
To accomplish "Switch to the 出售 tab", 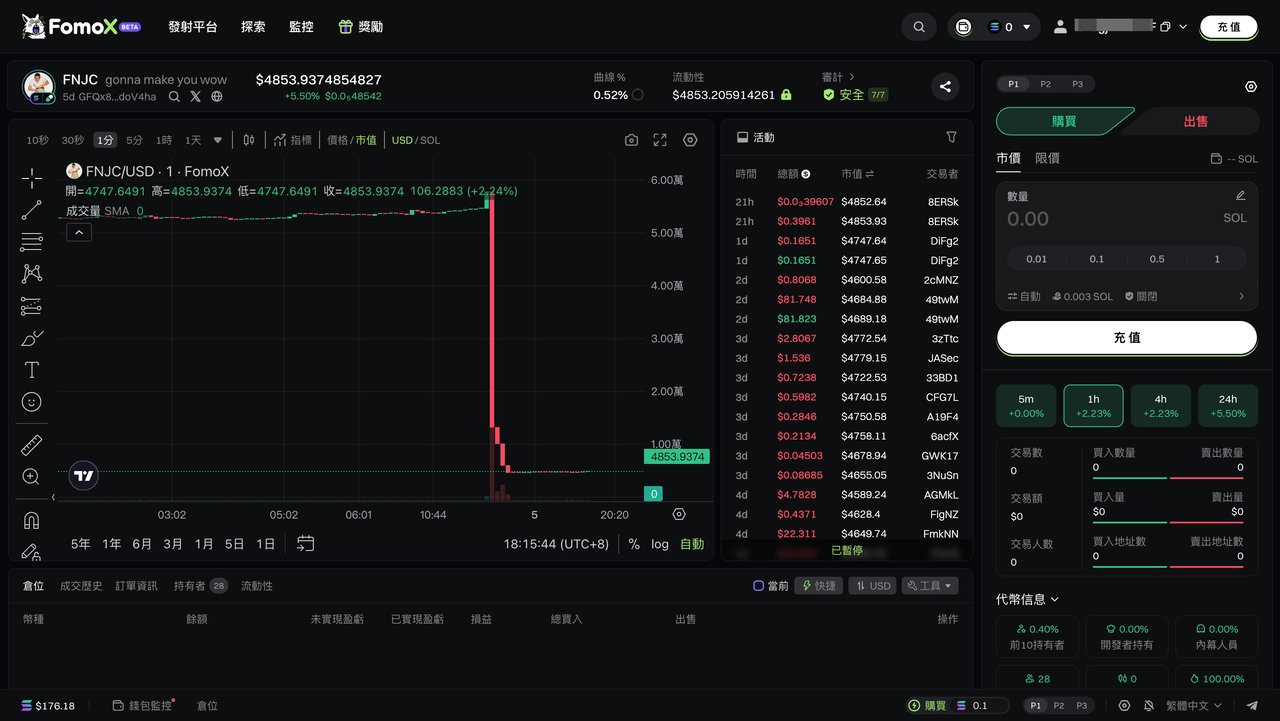I will 1196,121.
